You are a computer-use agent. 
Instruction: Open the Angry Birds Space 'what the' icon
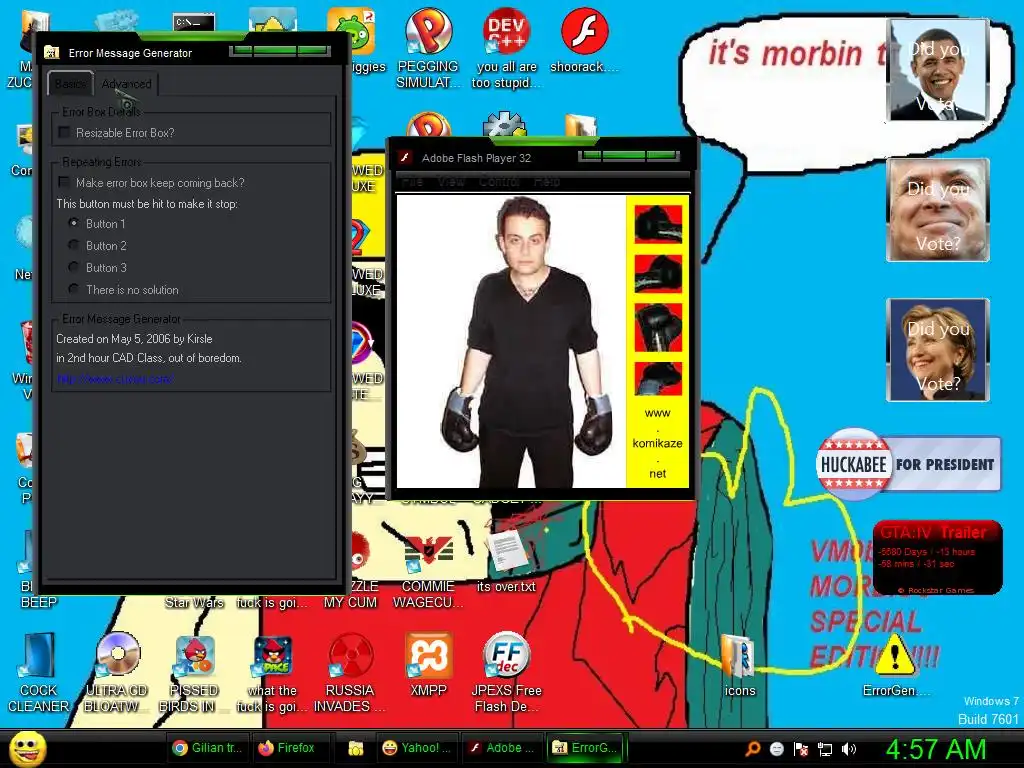tap(272, 673)
